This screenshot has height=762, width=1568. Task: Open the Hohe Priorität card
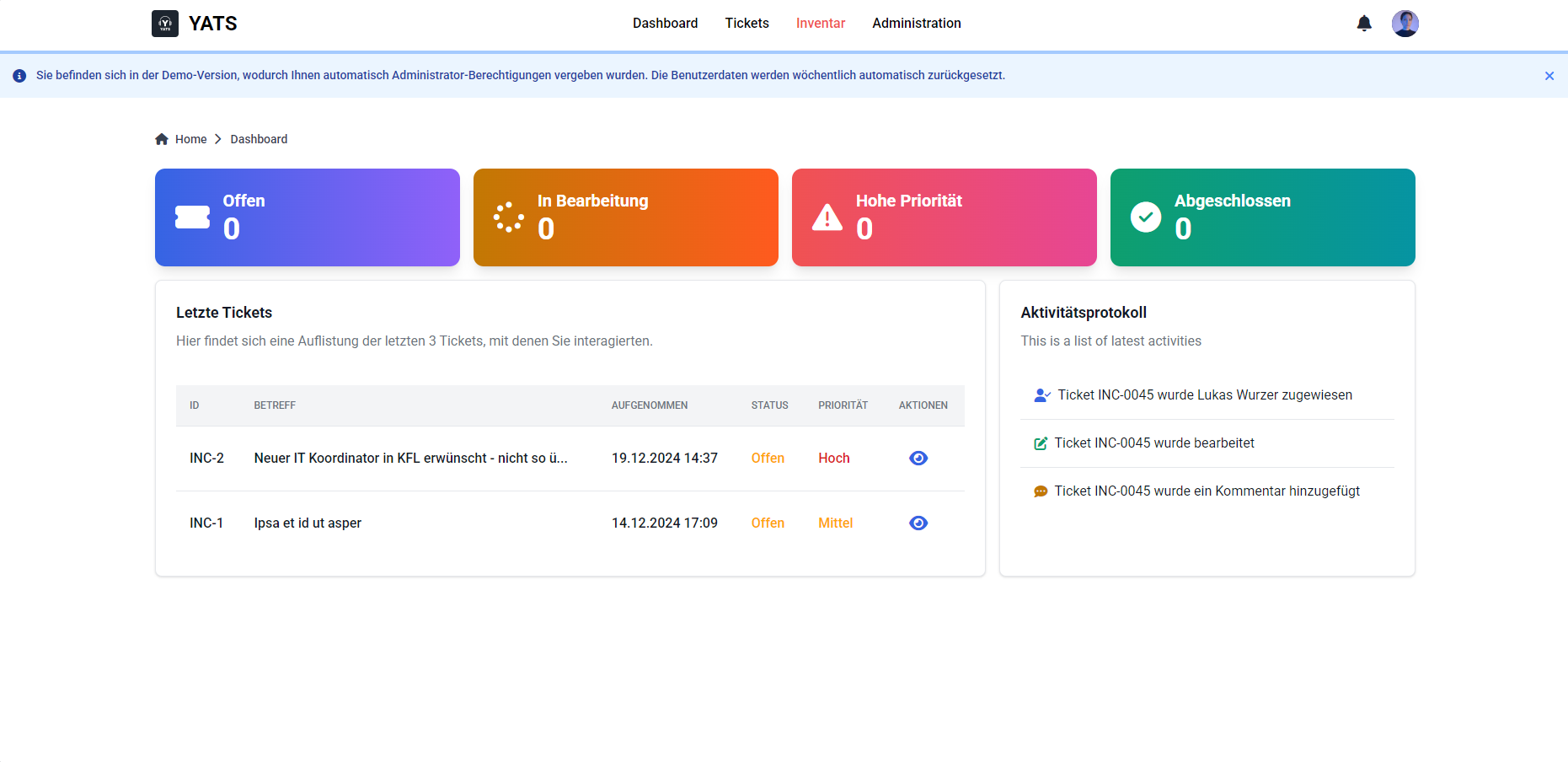pyautogui.click(x=945, y=217)
